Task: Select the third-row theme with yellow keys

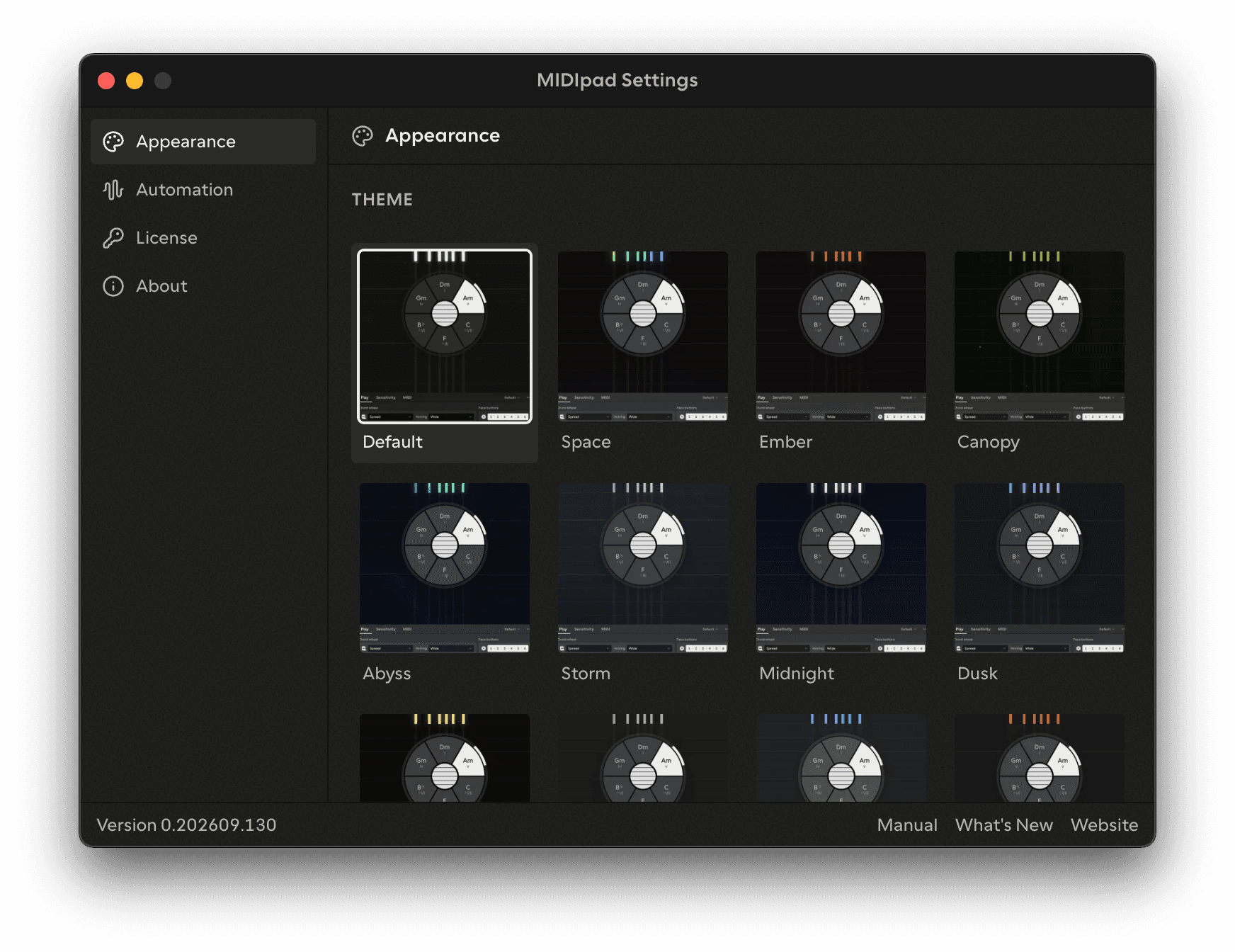Action: (445, 758)
